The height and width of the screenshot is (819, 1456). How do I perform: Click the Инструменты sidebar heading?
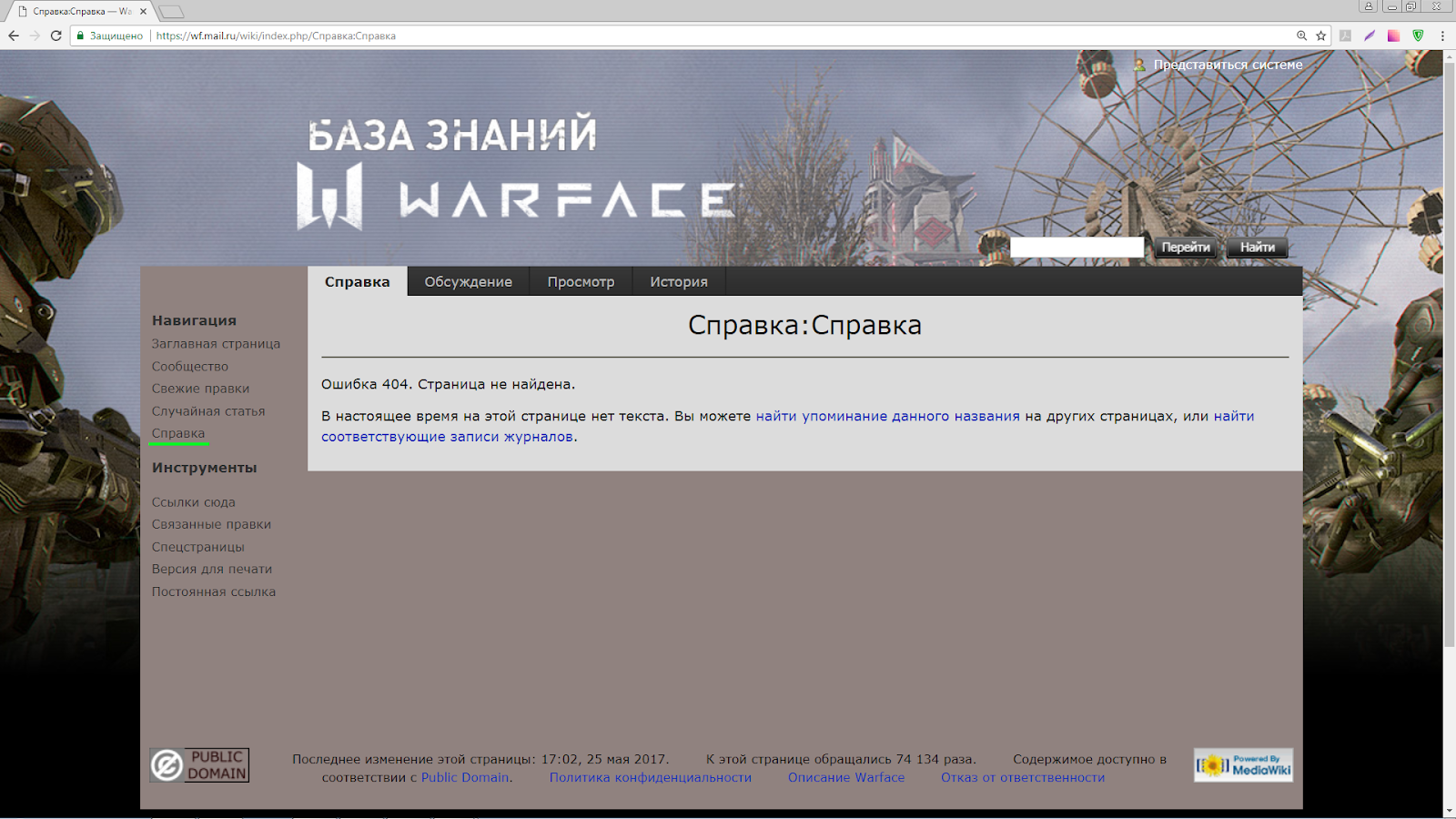tap(205, 468)
